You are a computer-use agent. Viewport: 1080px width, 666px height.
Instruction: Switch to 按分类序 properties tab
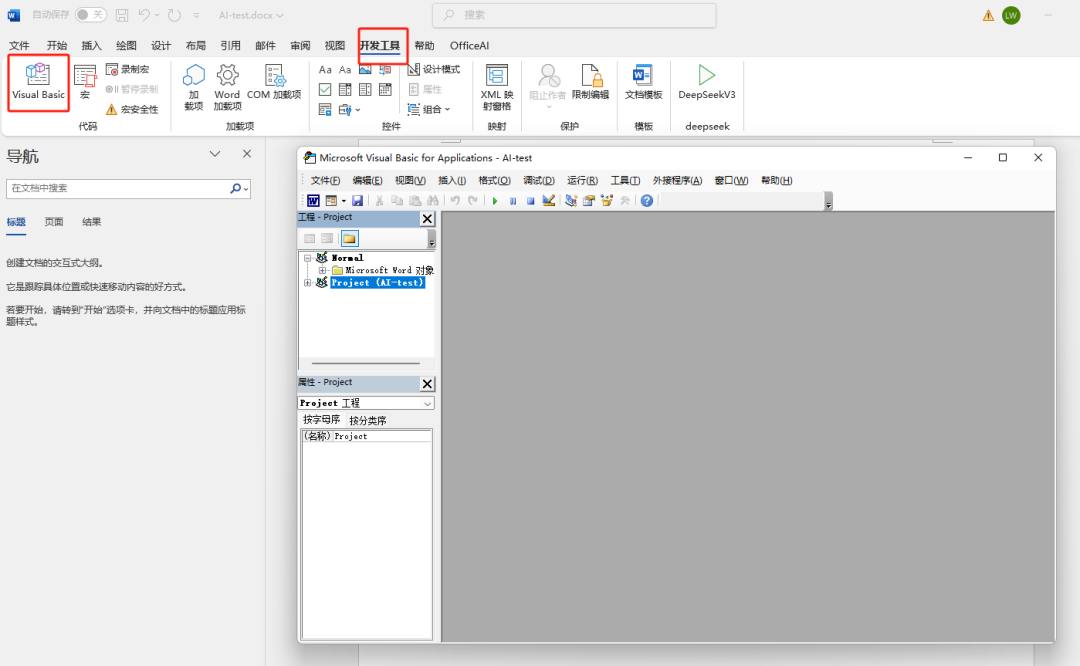(x=367, y=420)
